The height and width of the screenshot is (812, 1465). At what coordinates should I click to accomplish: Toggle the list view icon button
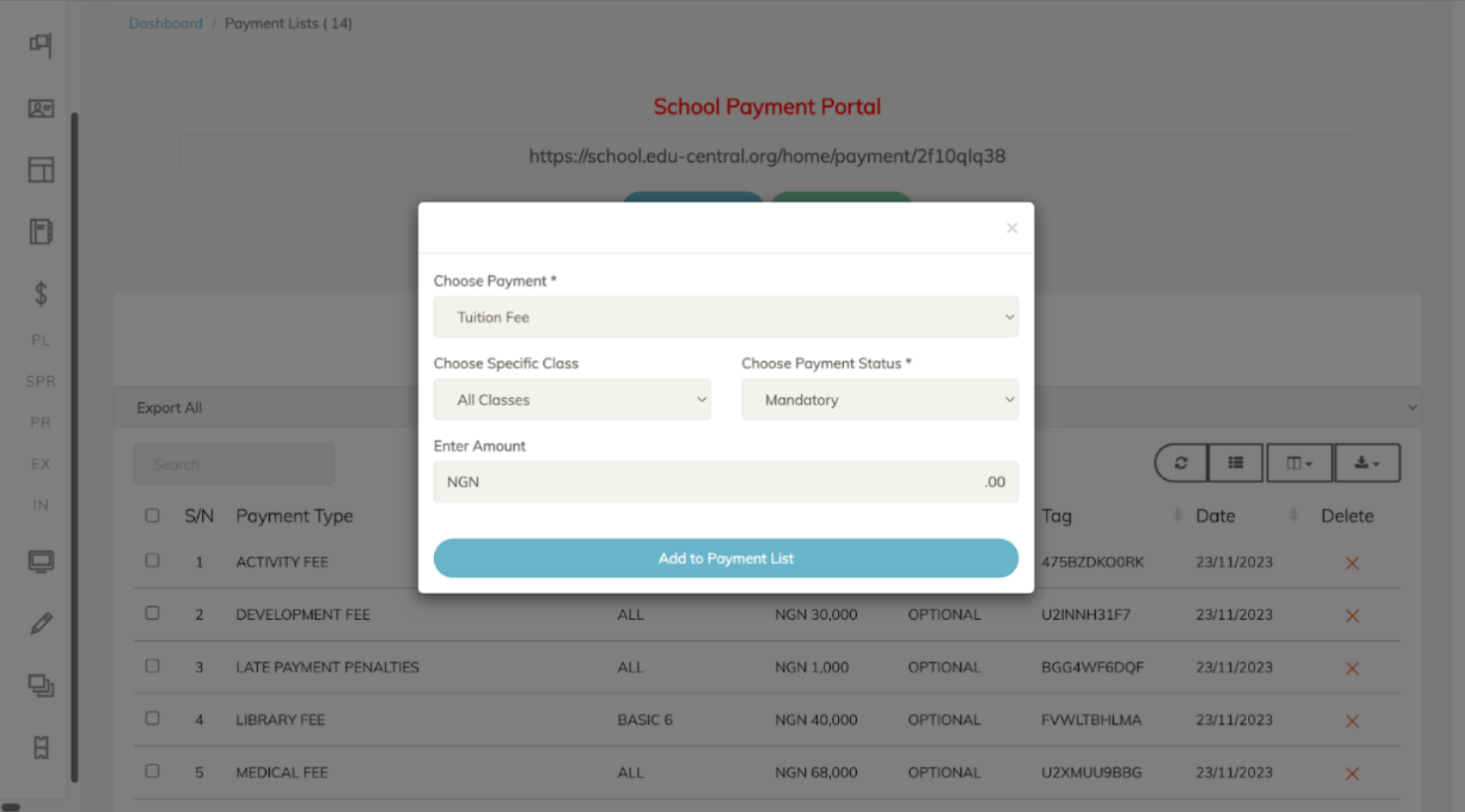point(1235,463)
